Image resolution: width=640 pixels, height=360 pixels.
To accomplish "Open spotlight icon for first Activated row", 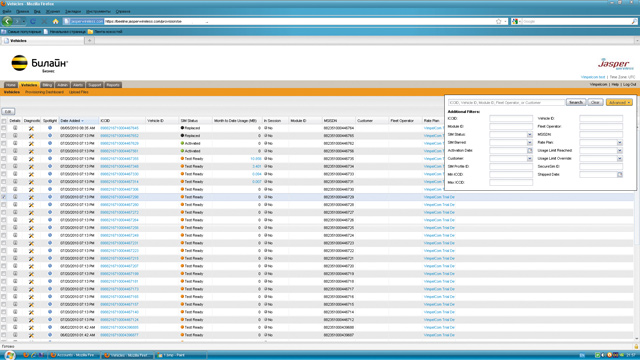I will [50, 143].
